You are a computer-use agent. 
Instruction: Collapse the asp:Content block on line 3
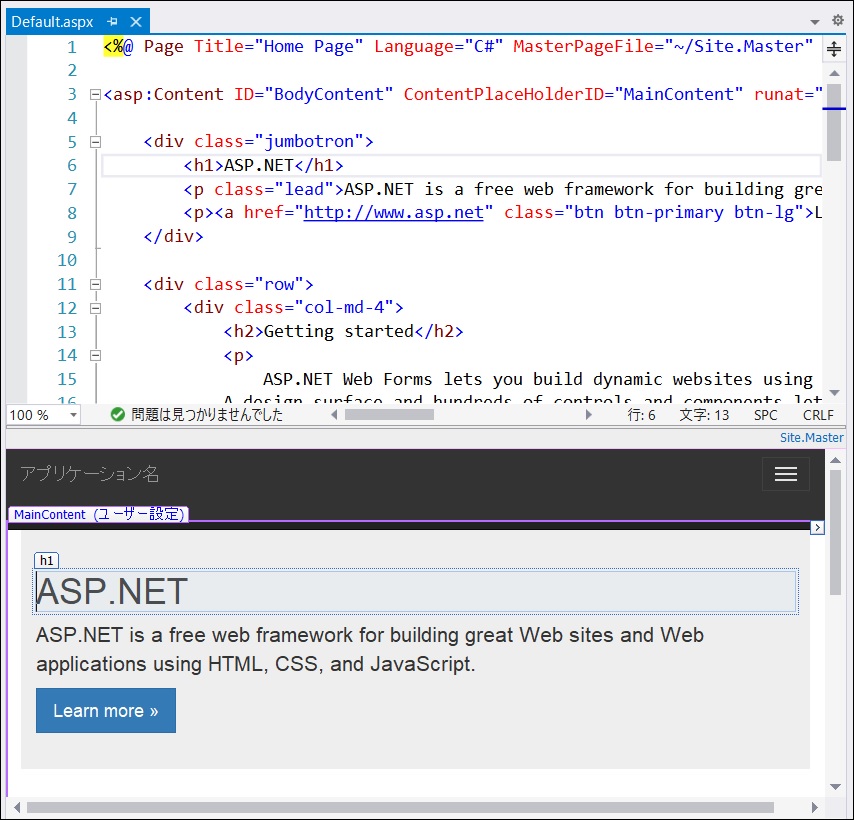point(95,95)
